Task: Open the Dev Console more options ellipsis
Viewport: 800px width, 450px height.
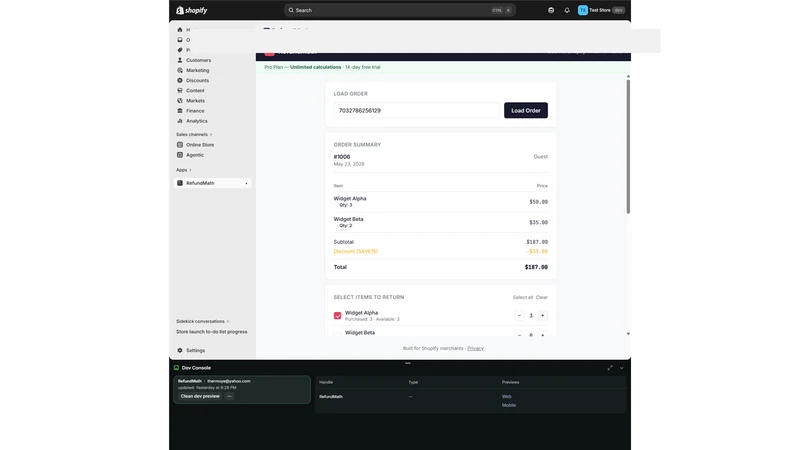Action: tap(230, 396)
